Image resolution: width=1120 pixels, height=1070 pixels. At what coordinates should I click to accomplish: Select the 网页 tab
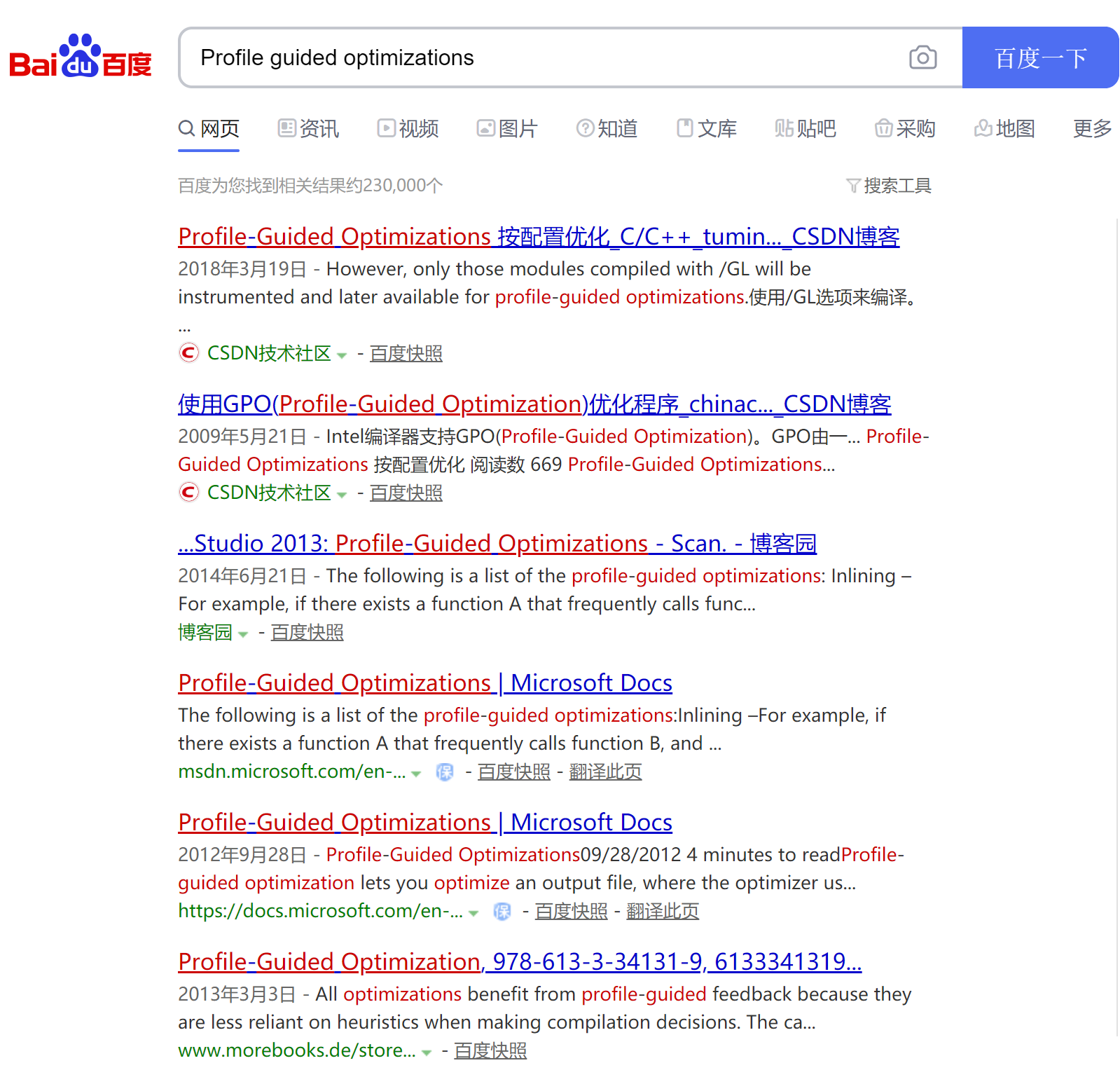coord(209,128)
